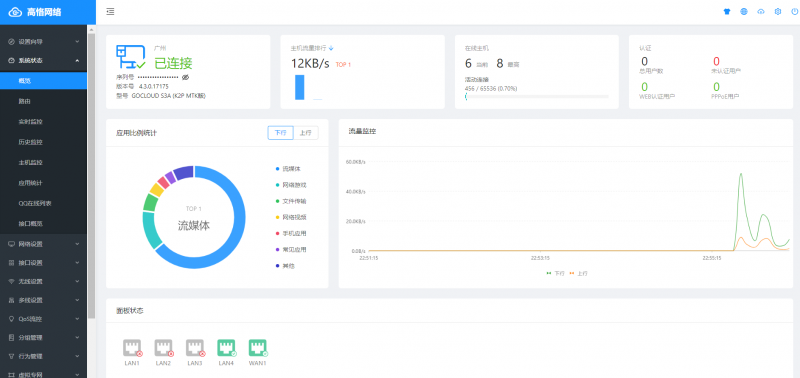
Task: Open the gear settings icon in header
Action: pos(778,12)
